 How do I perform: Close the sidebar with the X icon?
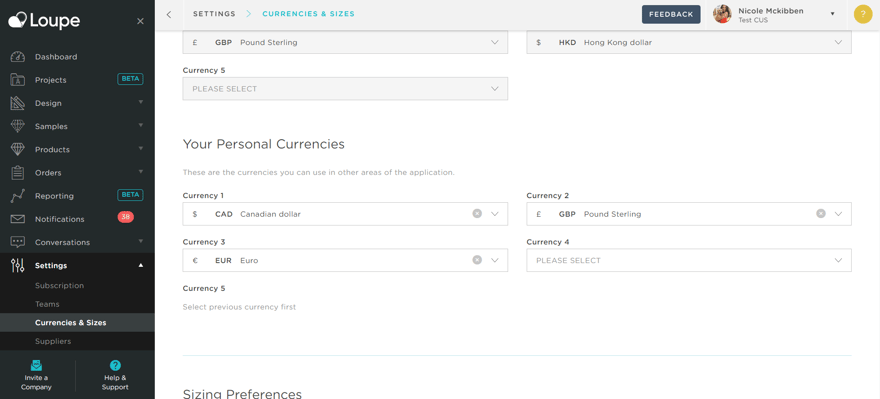140,21
